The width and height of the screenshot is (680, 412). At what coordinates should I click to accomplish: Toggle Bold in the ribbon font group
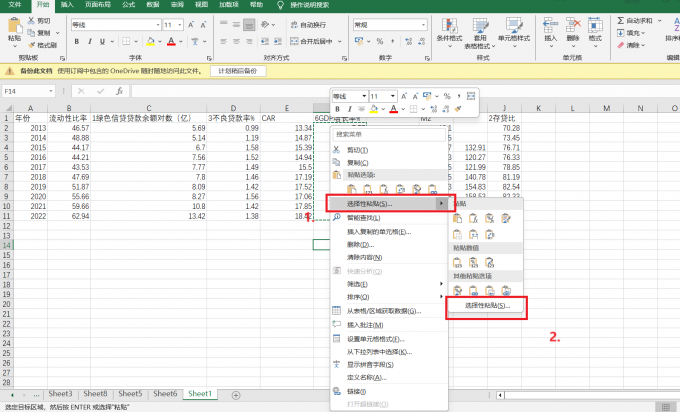click(x=77, y=41)
